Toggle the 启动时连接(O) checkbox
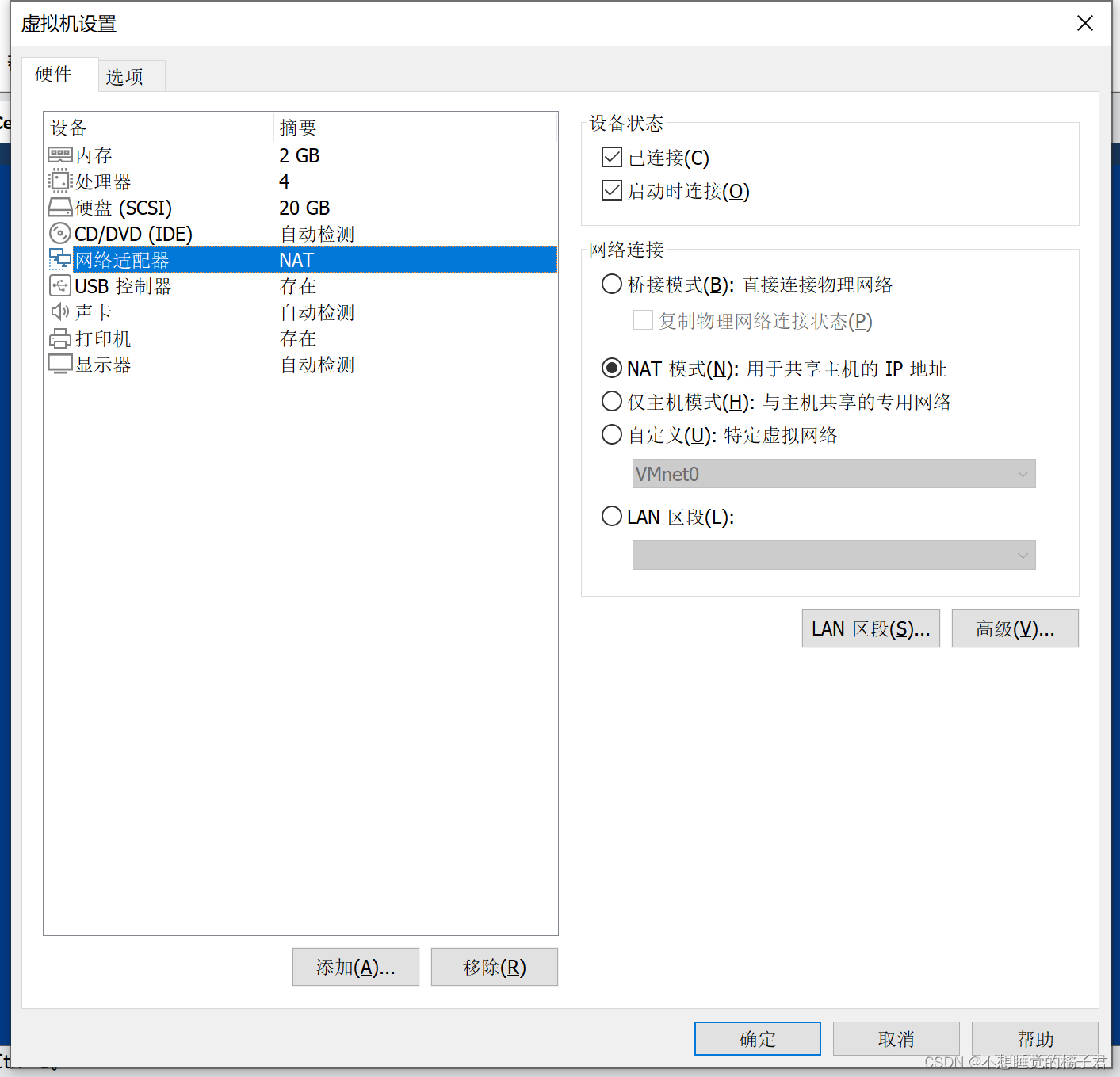1120x1077 pixels. [612, 191]
